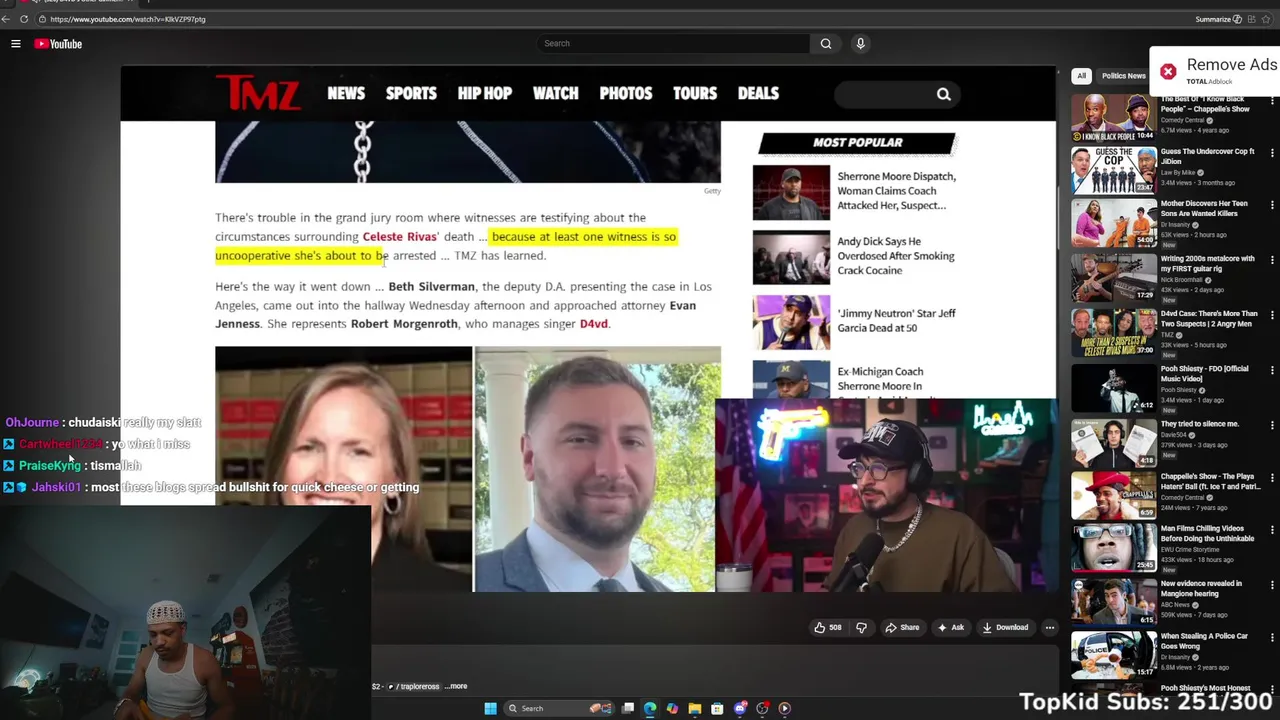Open D4vd Case: There's More Than Two Suspects
Screen dimensions: 1280x720
coord(1209,318)
